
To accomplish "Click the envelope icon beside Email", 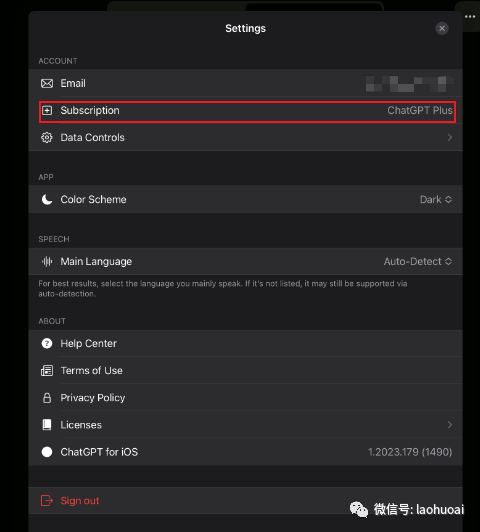I will tap(47, 83).
